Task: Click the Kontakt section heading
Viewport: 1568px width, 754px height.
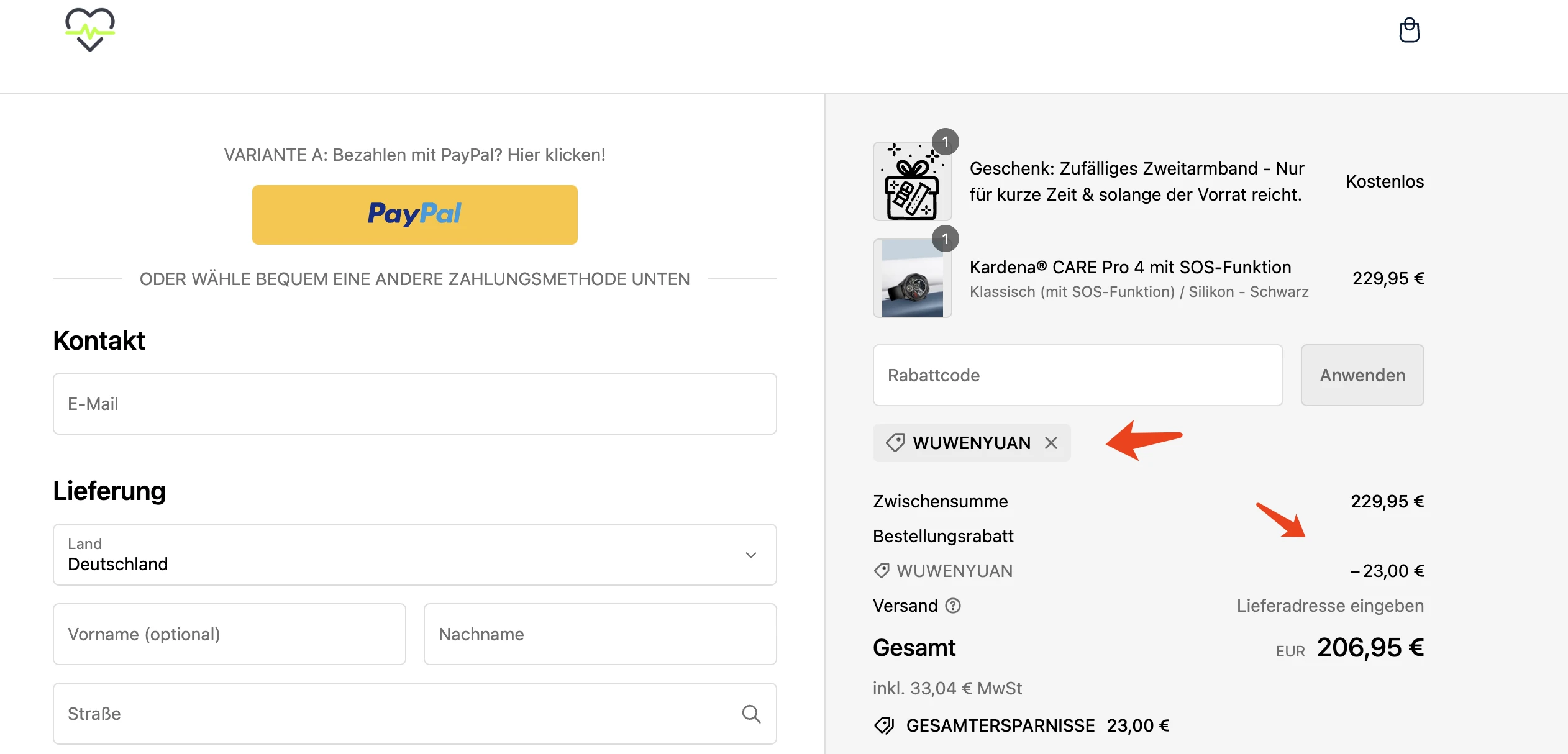Action: [x=99, y=340]
